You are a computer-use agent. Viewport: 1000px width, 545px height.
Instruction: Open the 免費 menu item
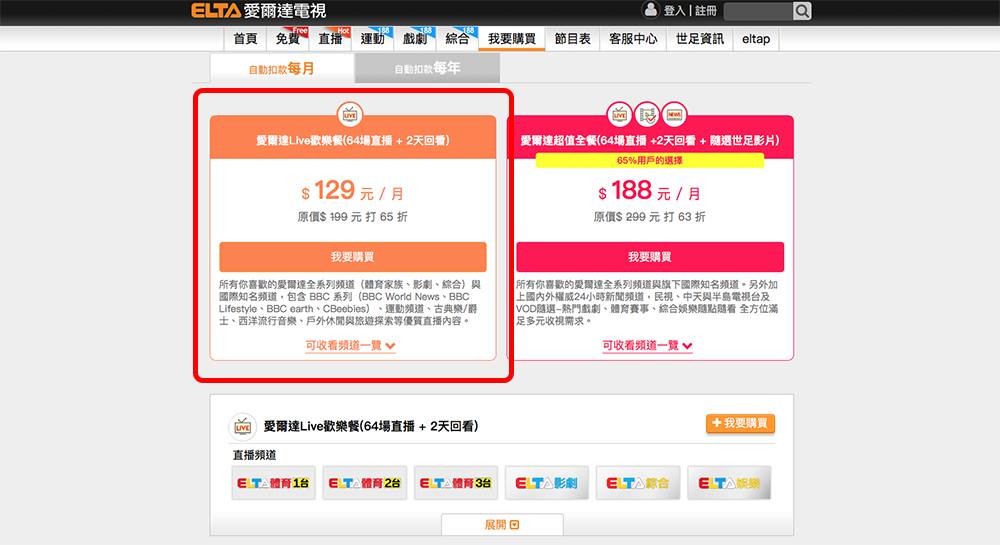(288, 39)
